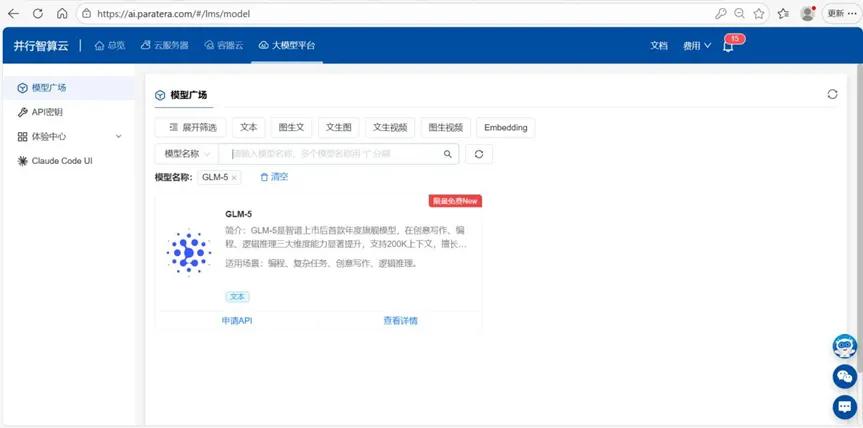Click the page vertical scrollbar
Image resolution: width=863 pixels, height=428 pixels.
(x=859, y=220)
